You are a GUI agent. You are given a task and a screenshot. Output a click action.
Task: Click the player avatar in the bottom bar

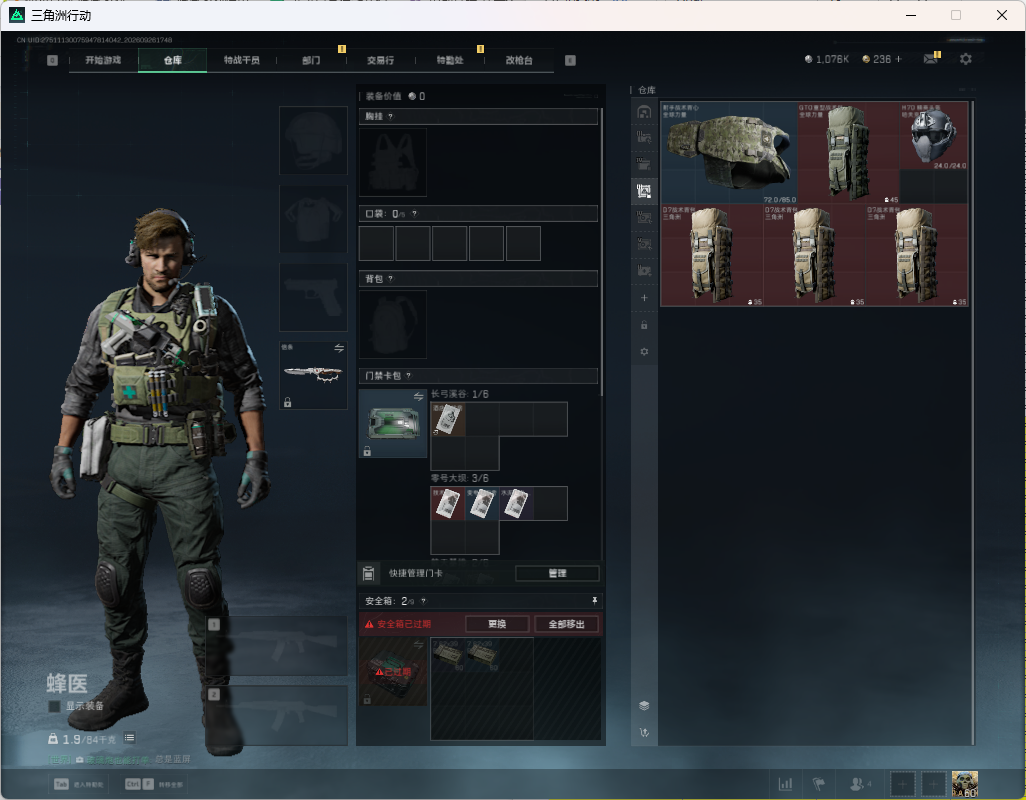[x=964, y=784]
